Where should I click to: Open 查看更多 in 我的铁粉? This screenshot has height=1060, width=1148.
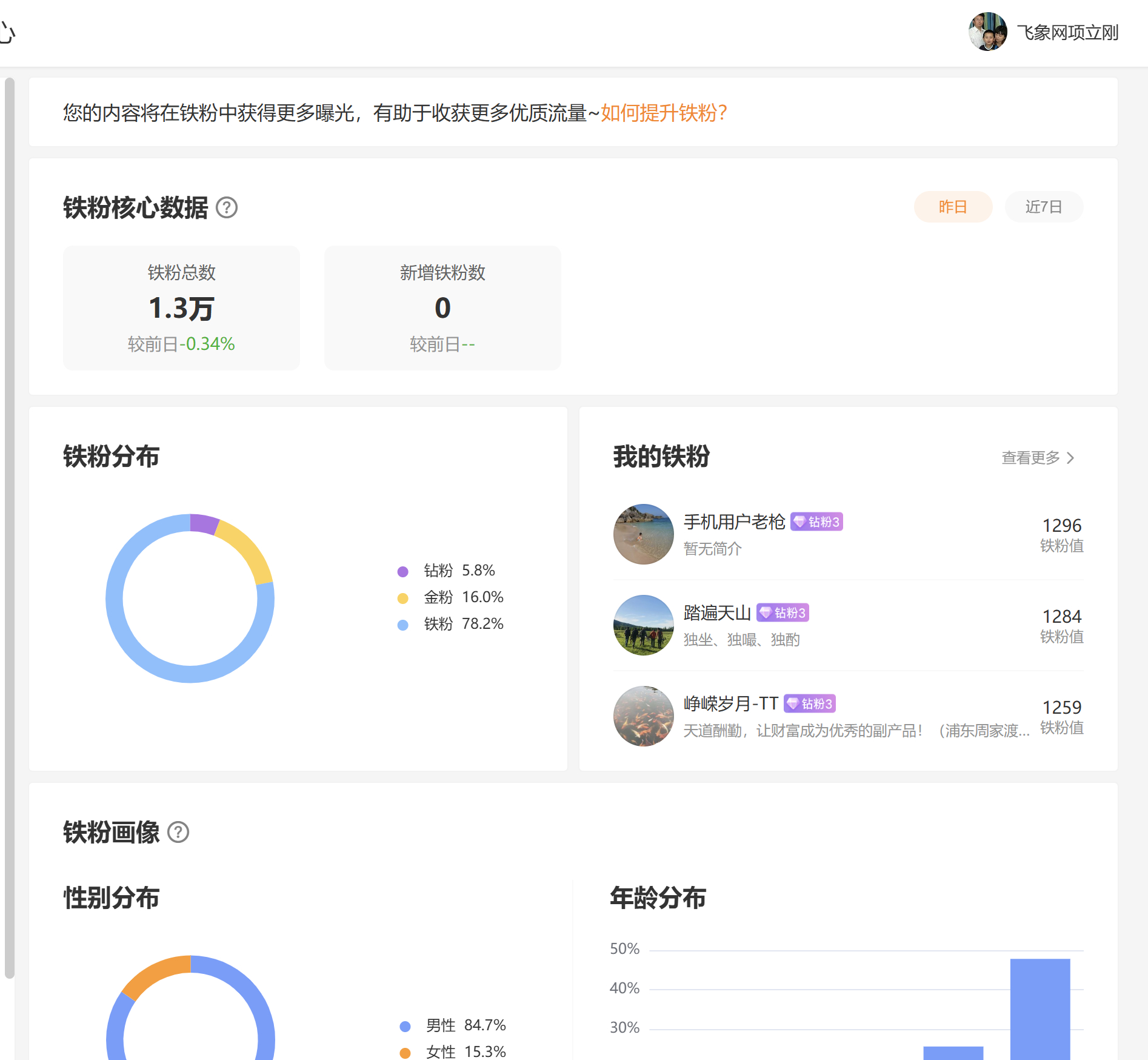coord(1038,457)
